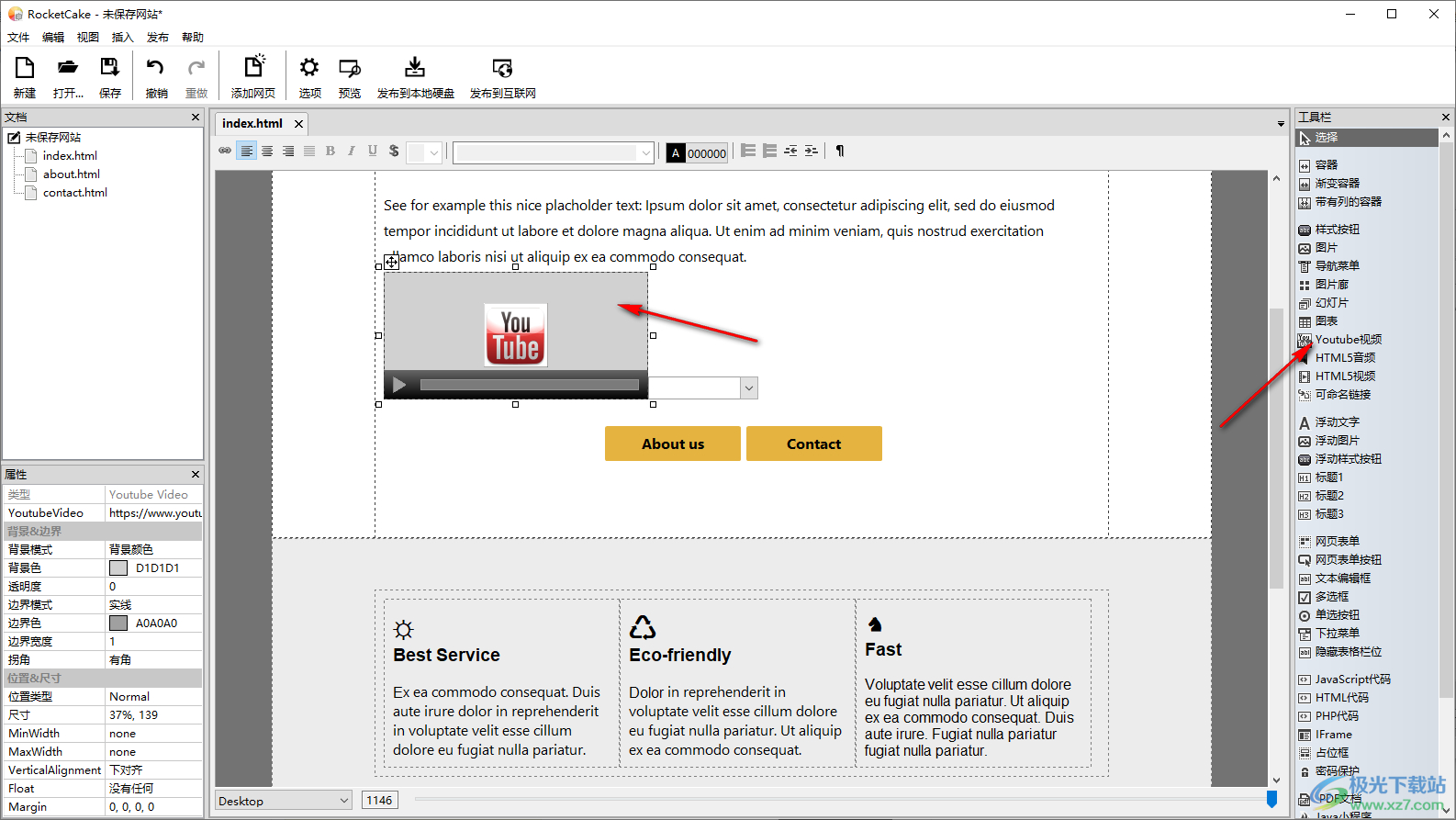Close the 工具栏 toolbox panel
The width and height of the screenshot is (1456, 820).
(1445, 117)
